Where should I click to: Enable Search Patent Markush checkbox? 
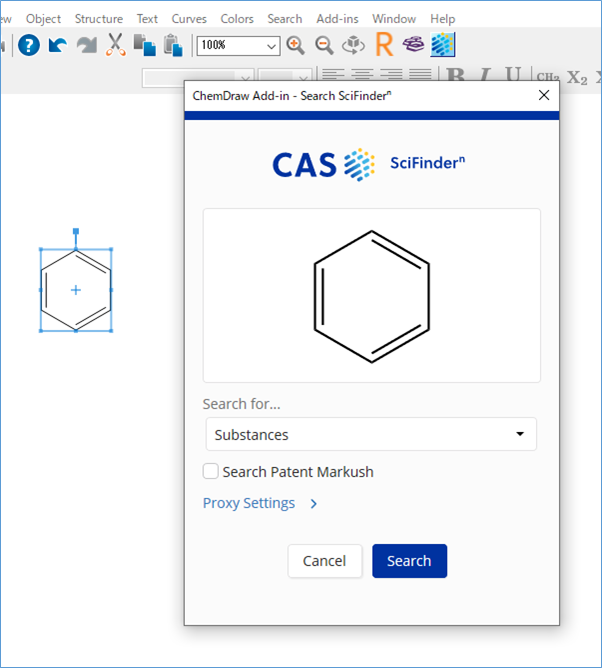pos(210,471)
